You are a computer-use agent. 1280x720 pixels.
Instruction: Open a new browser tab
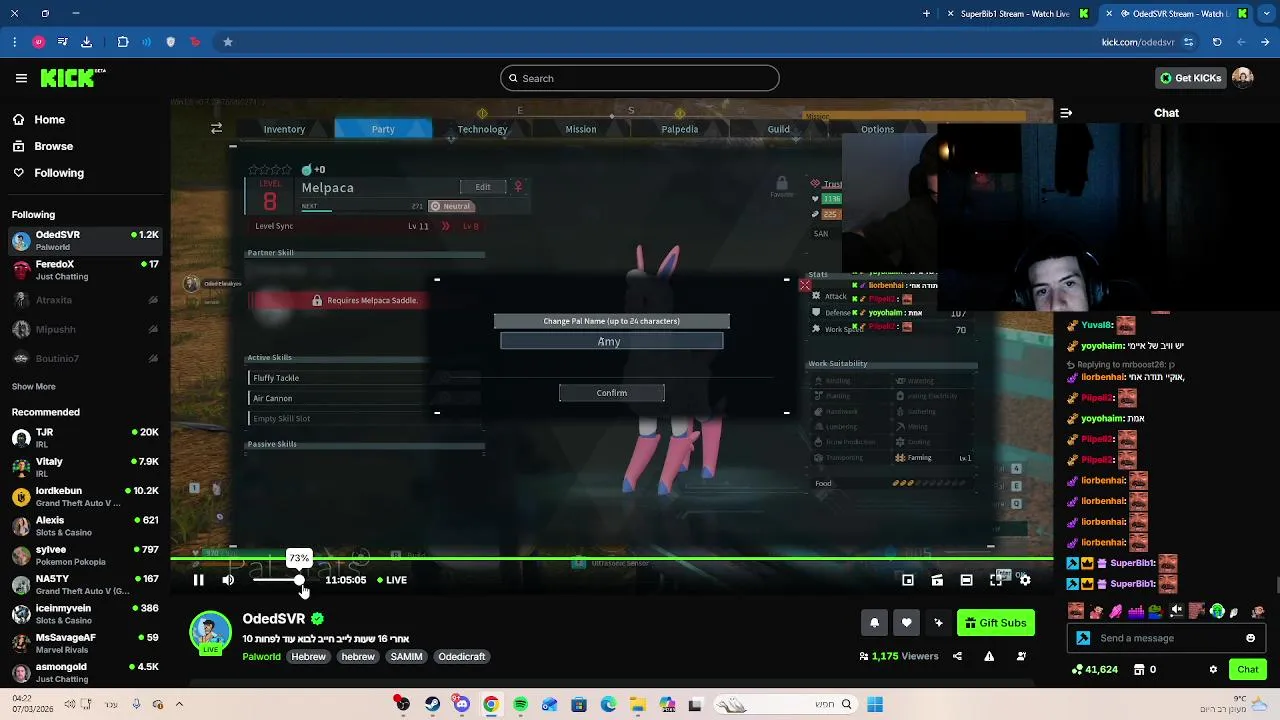pyautogui.click(x=926, y=13)
